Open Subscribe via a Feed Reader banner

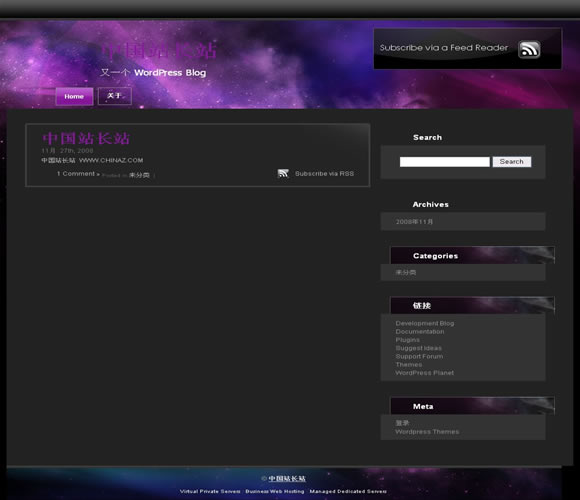click(x=468, y=48)
